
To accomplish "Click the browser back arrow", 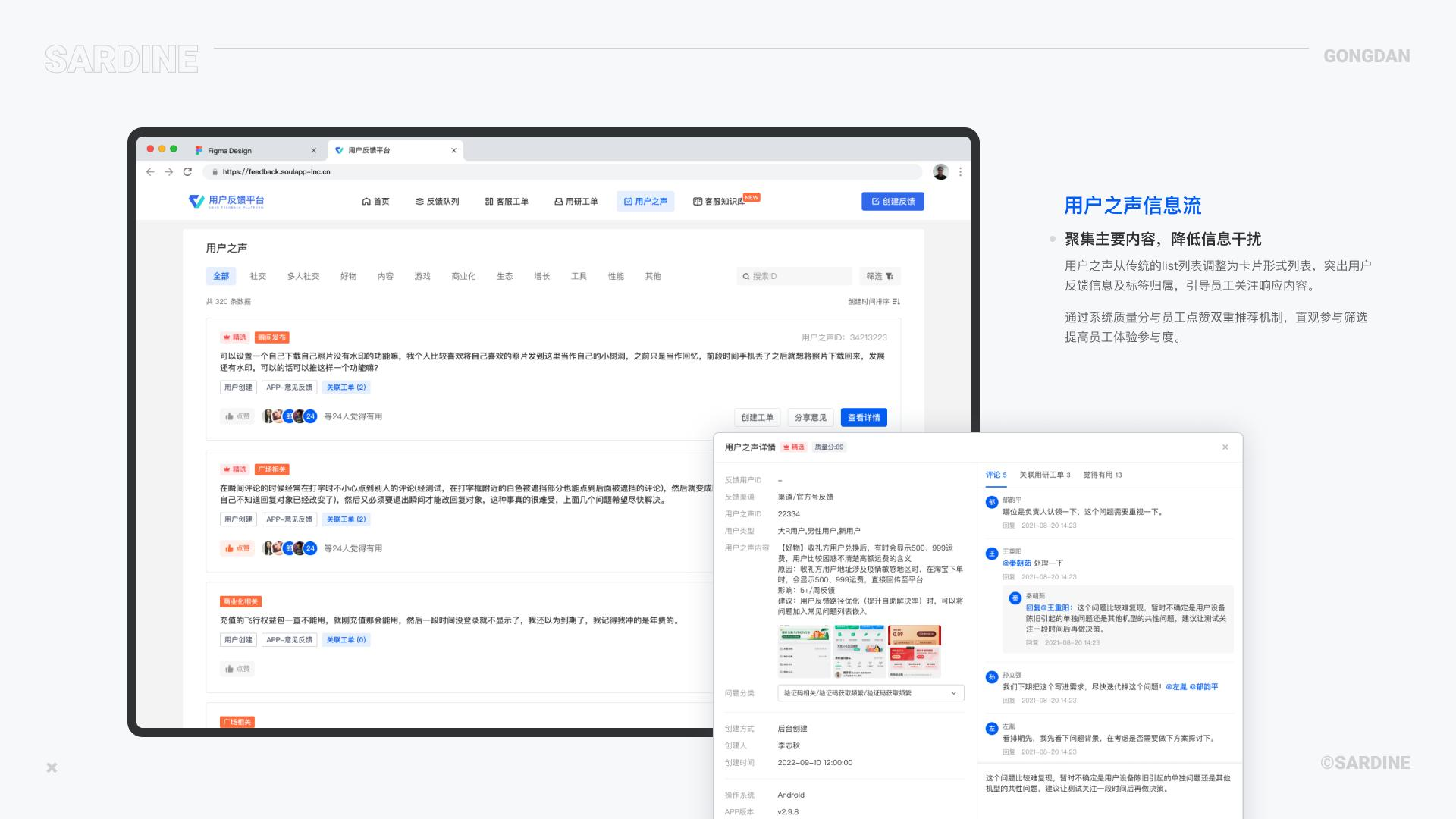I will 150,172.
